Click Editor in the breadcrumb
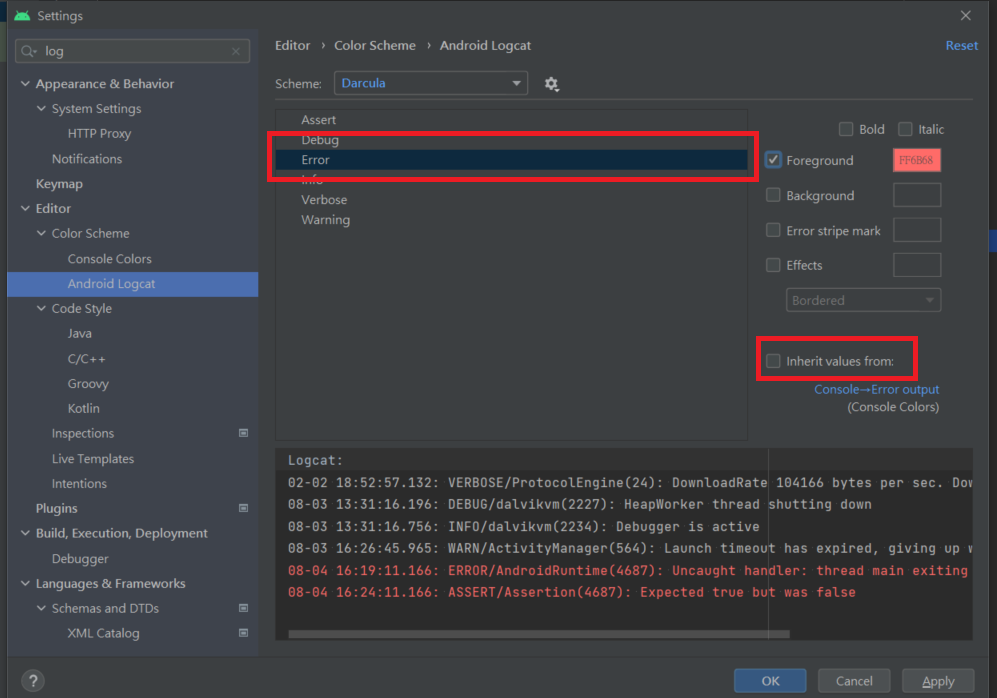Screen dimensions: 997x698 pyautogui.click(x=292, y=45)
